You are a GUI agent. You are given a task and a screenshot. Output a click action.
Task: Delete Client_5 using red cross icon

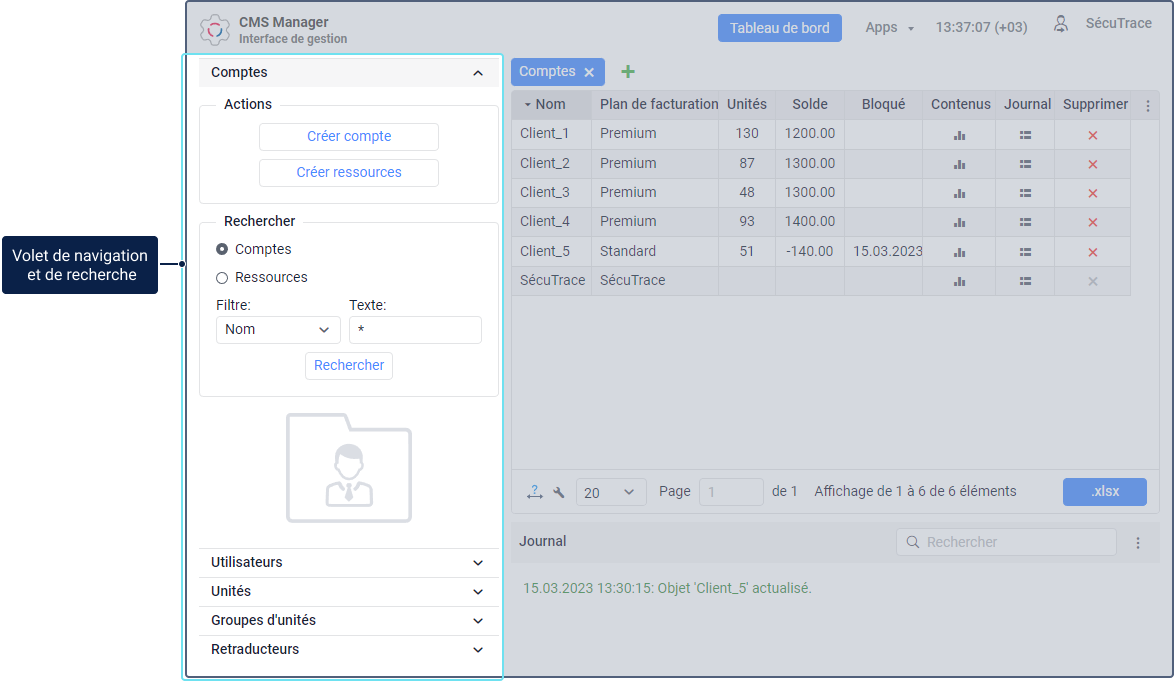point(1093,252)
